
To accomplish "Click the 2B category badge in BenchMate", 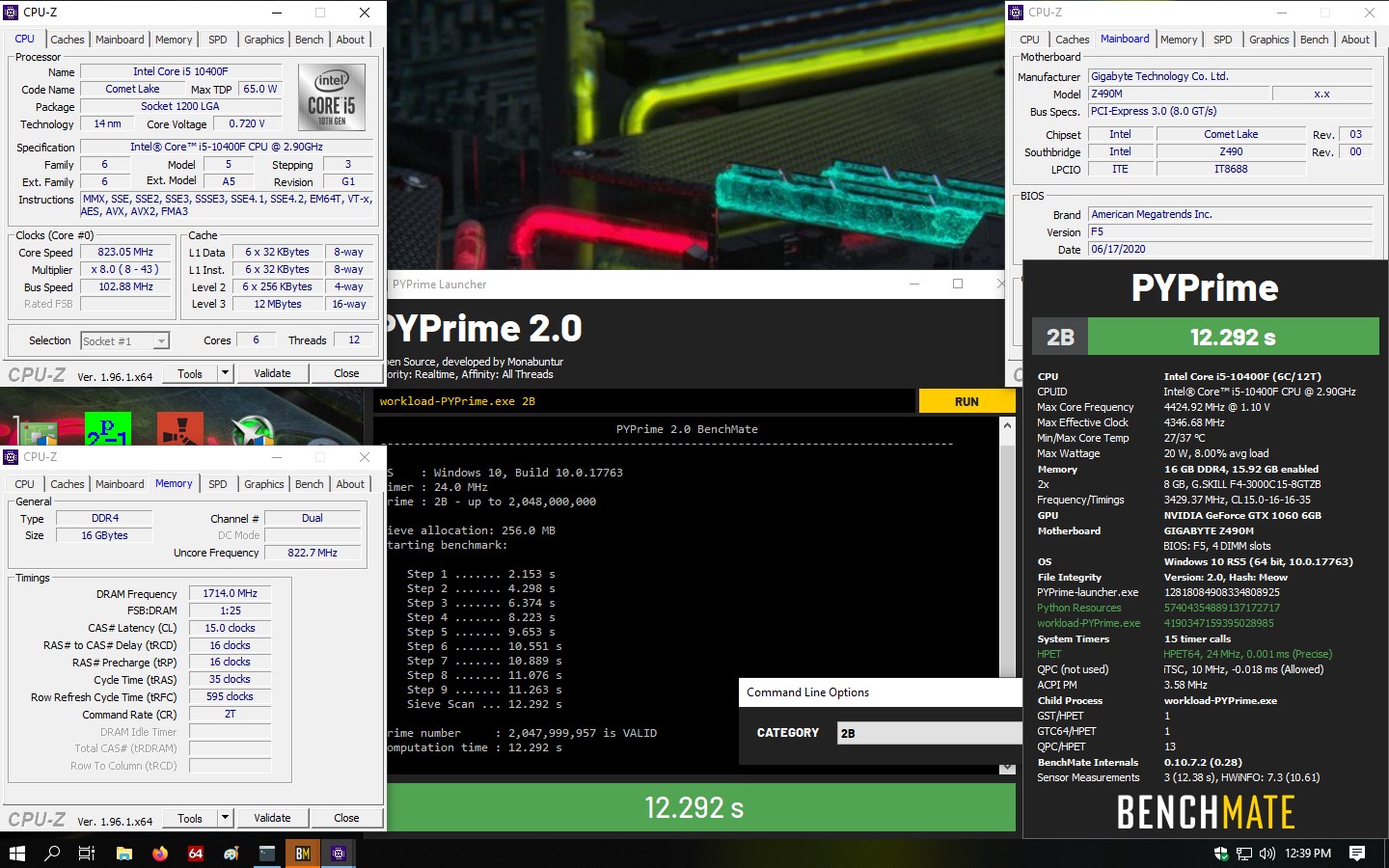I will [1060, 337].
